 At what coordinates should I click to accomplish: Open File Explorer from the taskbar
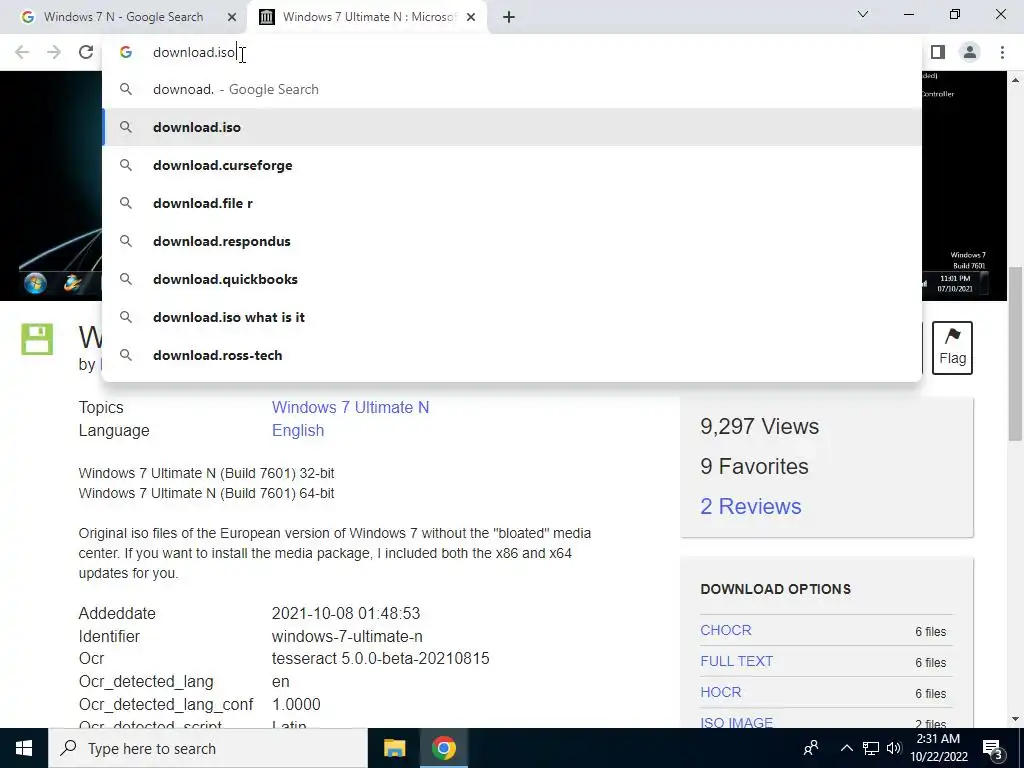[x=394, y=748]
